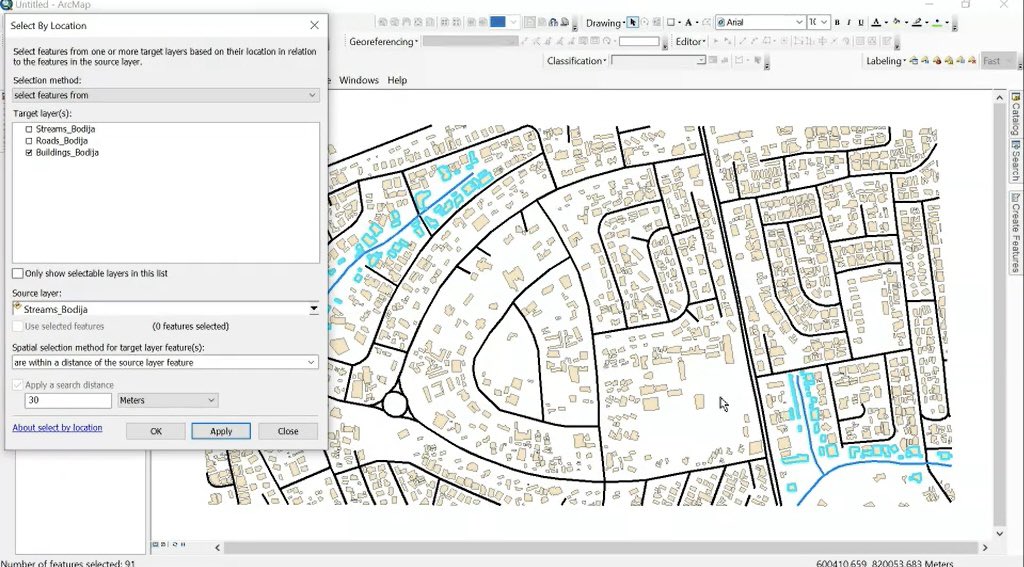Open About select by location link
The height and width of the screenshot is (567, 1024).
[x=57, y=428]
